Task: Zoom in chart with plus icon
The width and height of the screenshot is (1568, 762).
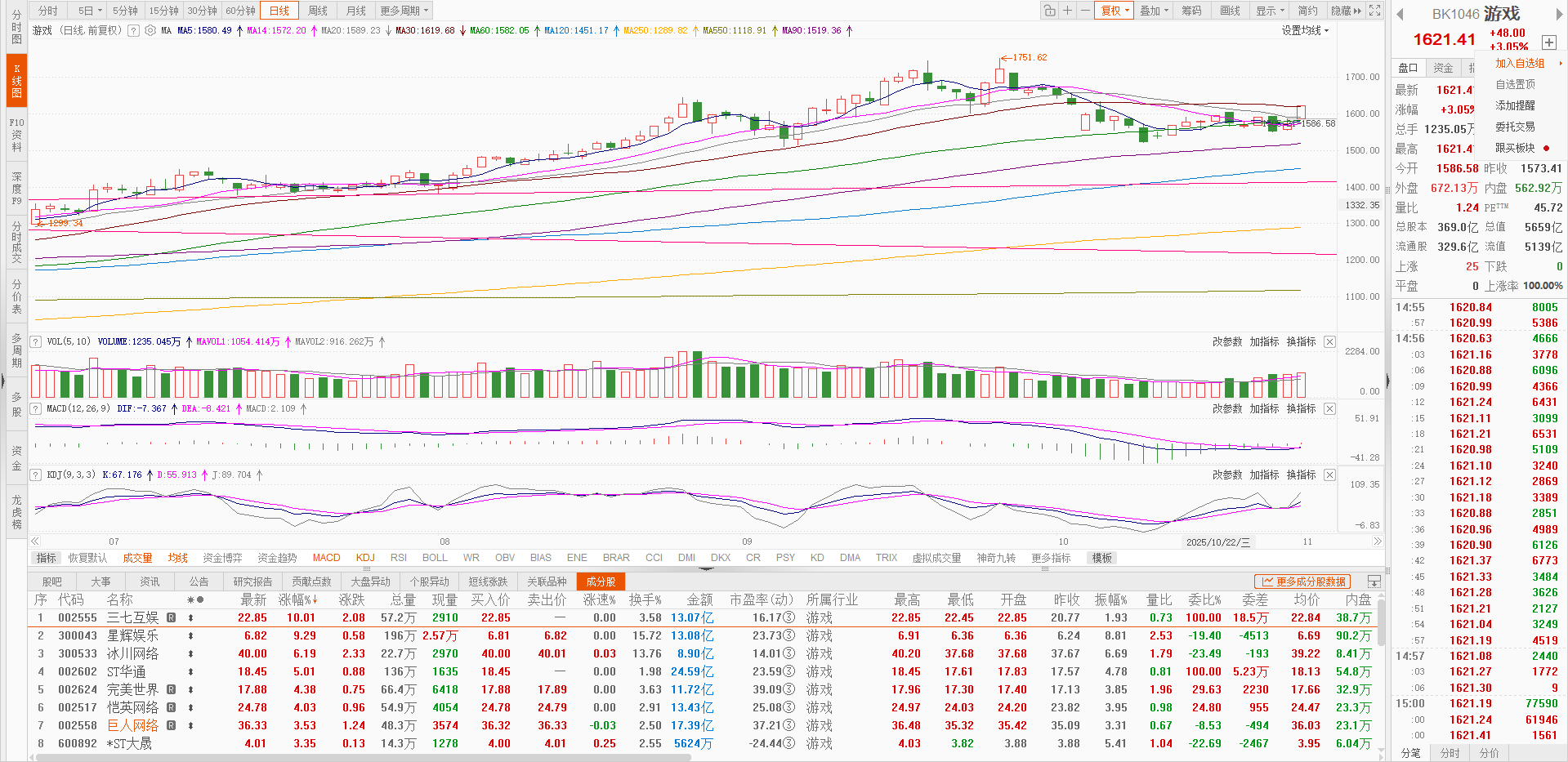Action: pyautogui.click(x=1067, y=11)
